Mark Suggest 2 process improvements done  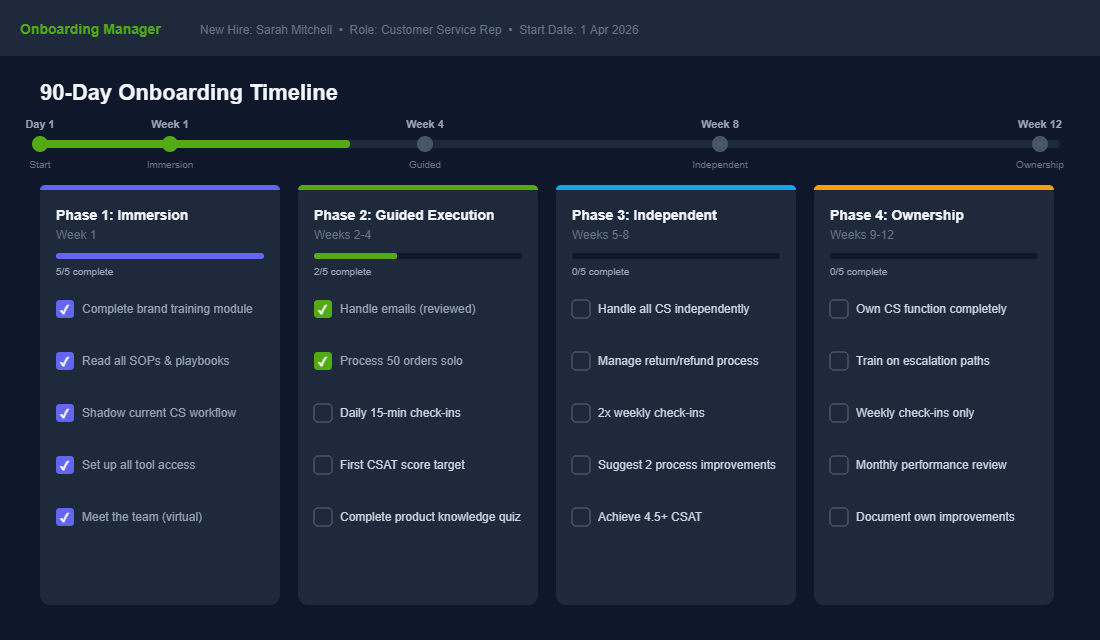[580, 465]
